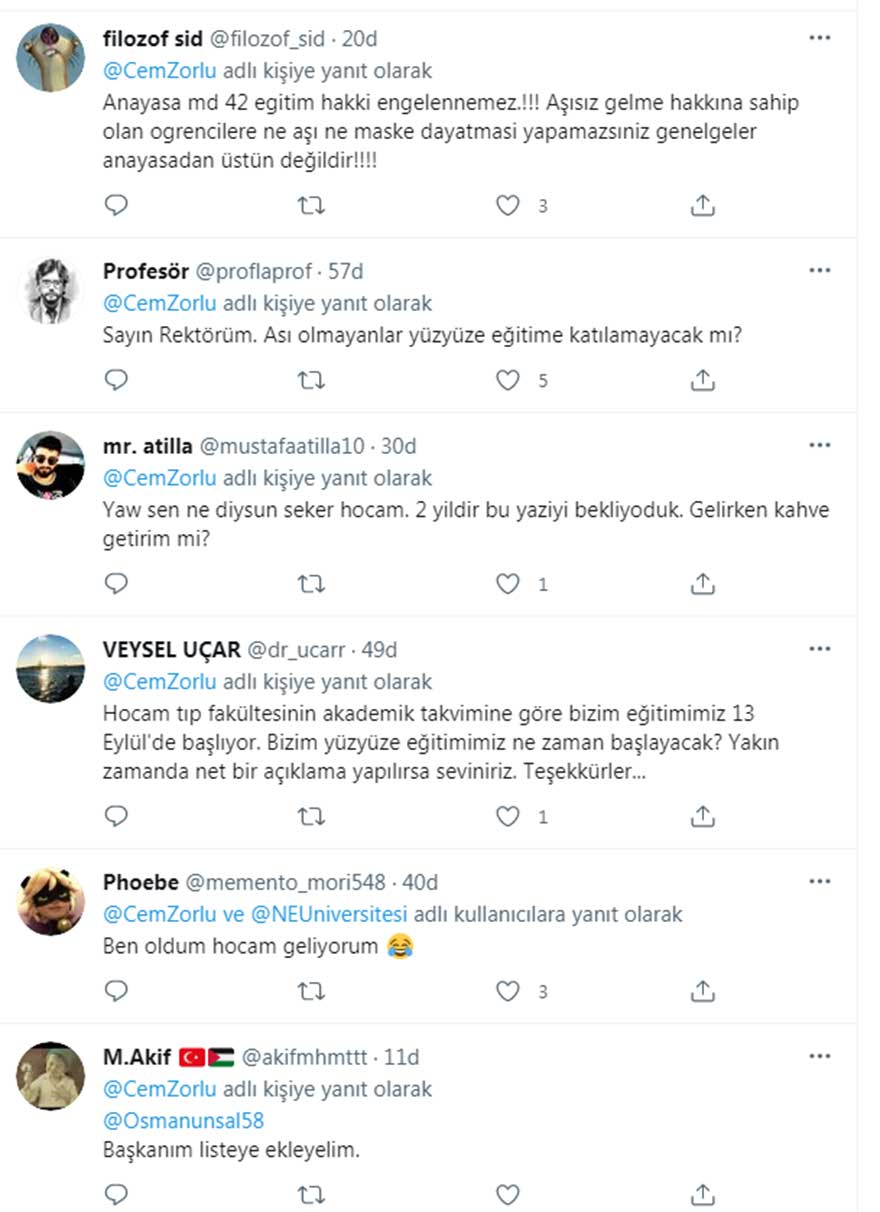Image resolution: width=880 pixels, height=1212 pixels.
Task: Toggle like on Profesör's reply
Action: [508, 380]
